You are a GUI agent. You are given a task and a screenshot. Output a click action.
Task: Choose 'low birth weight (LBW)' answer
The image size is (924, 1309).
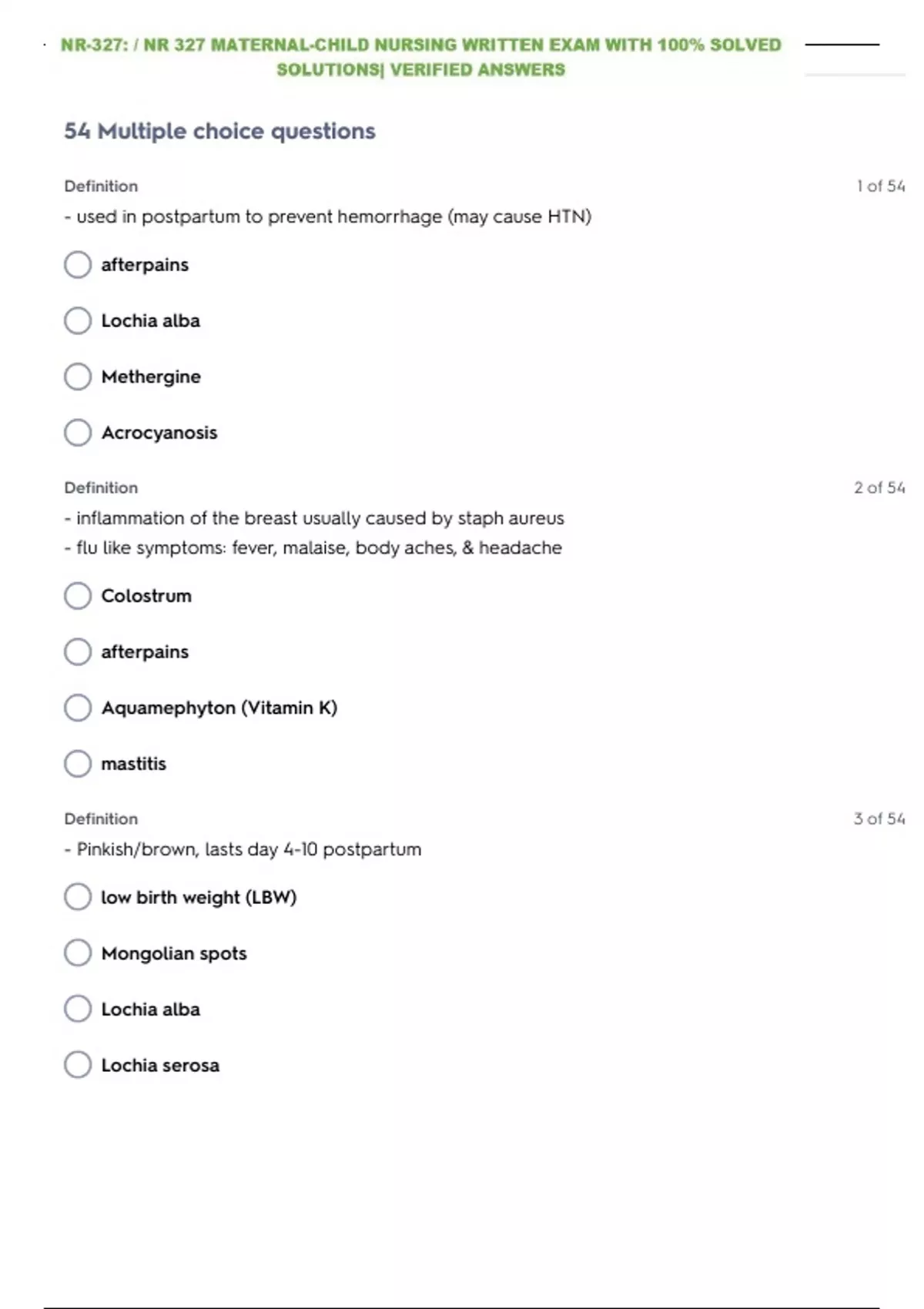click(x=78, y=897)
